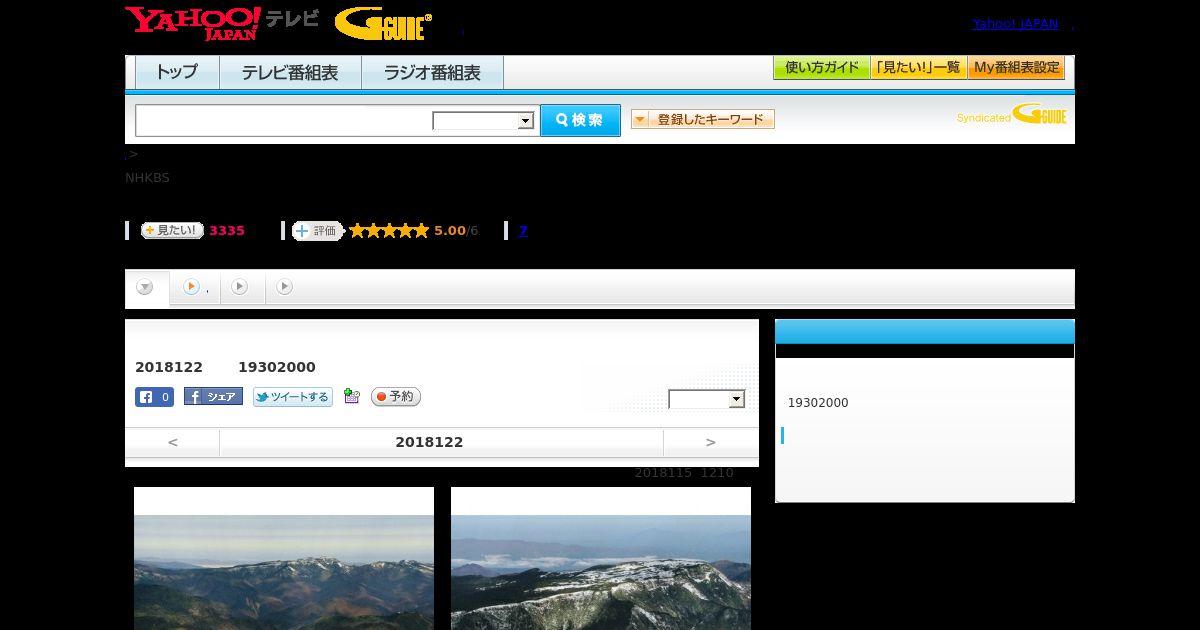Go to ラジオ番組表 tab
Viewport: 1200px width, 630px height.
432,72
